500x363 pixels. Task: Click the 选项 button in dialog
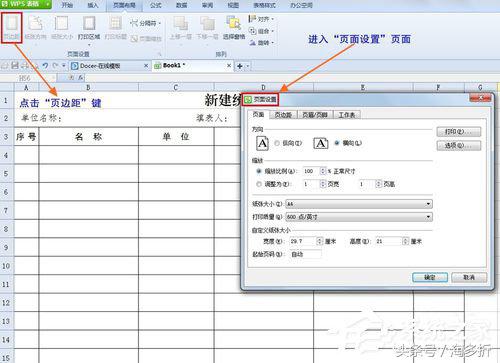459,146
